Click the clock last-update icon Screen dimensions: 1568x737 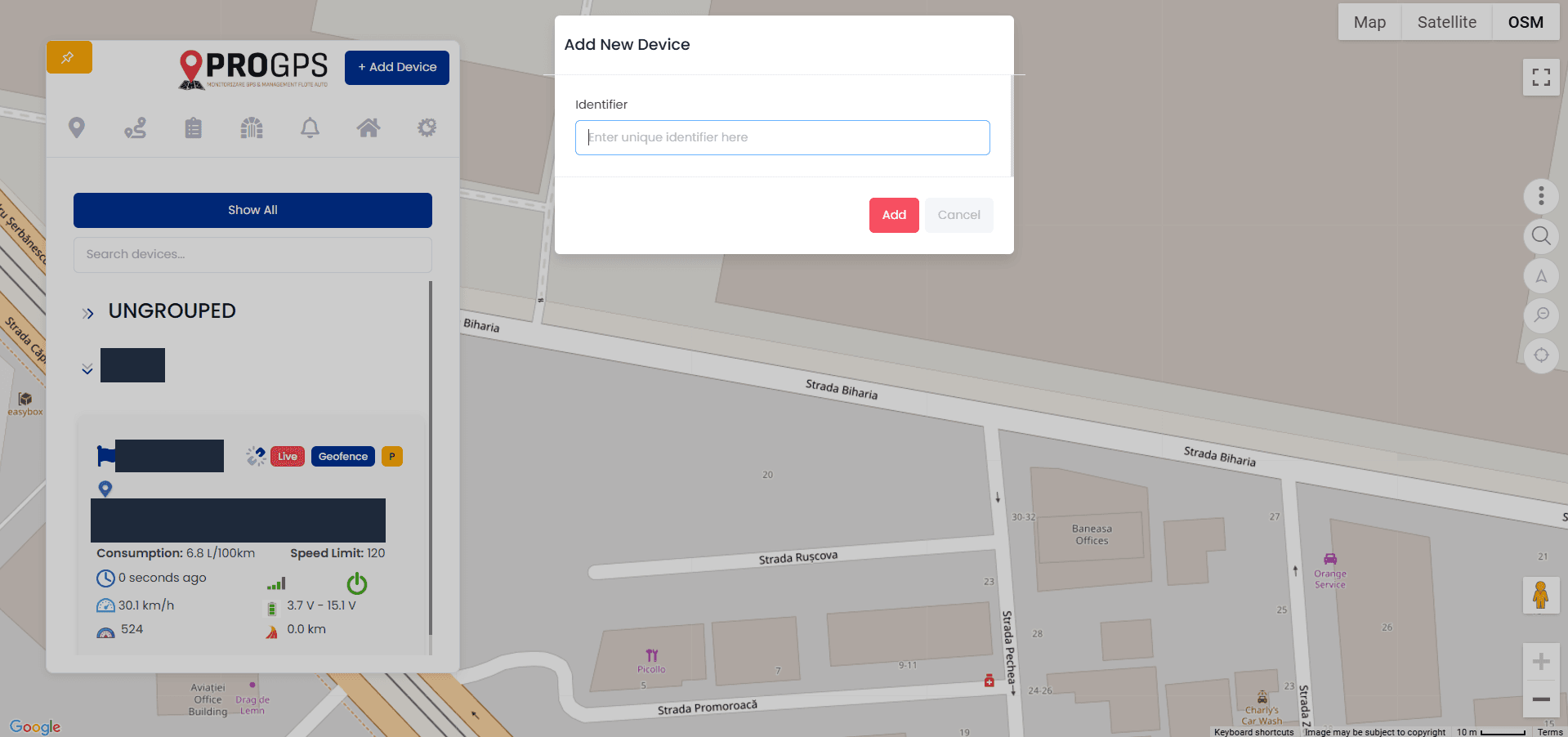pos(105,578)
